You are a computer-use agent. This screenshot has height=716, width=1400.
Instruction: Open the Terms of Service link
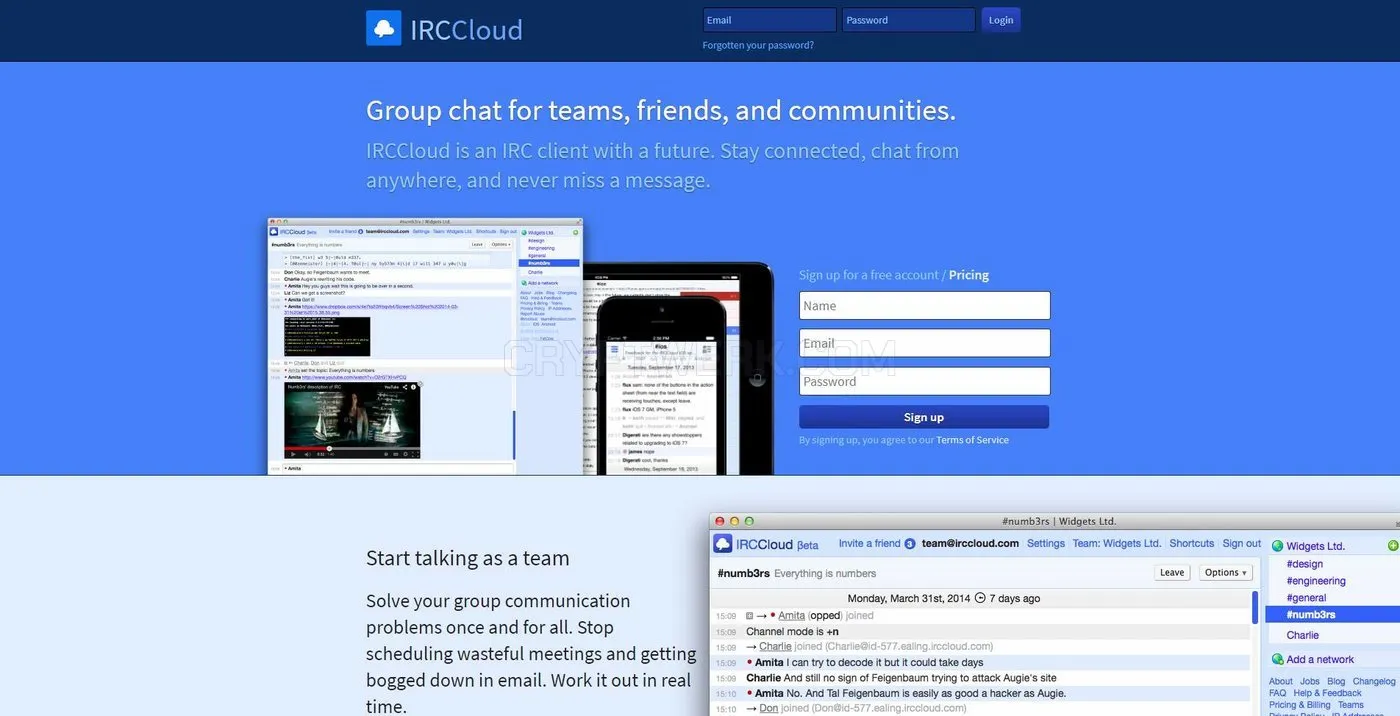click(x=972, y=440)
